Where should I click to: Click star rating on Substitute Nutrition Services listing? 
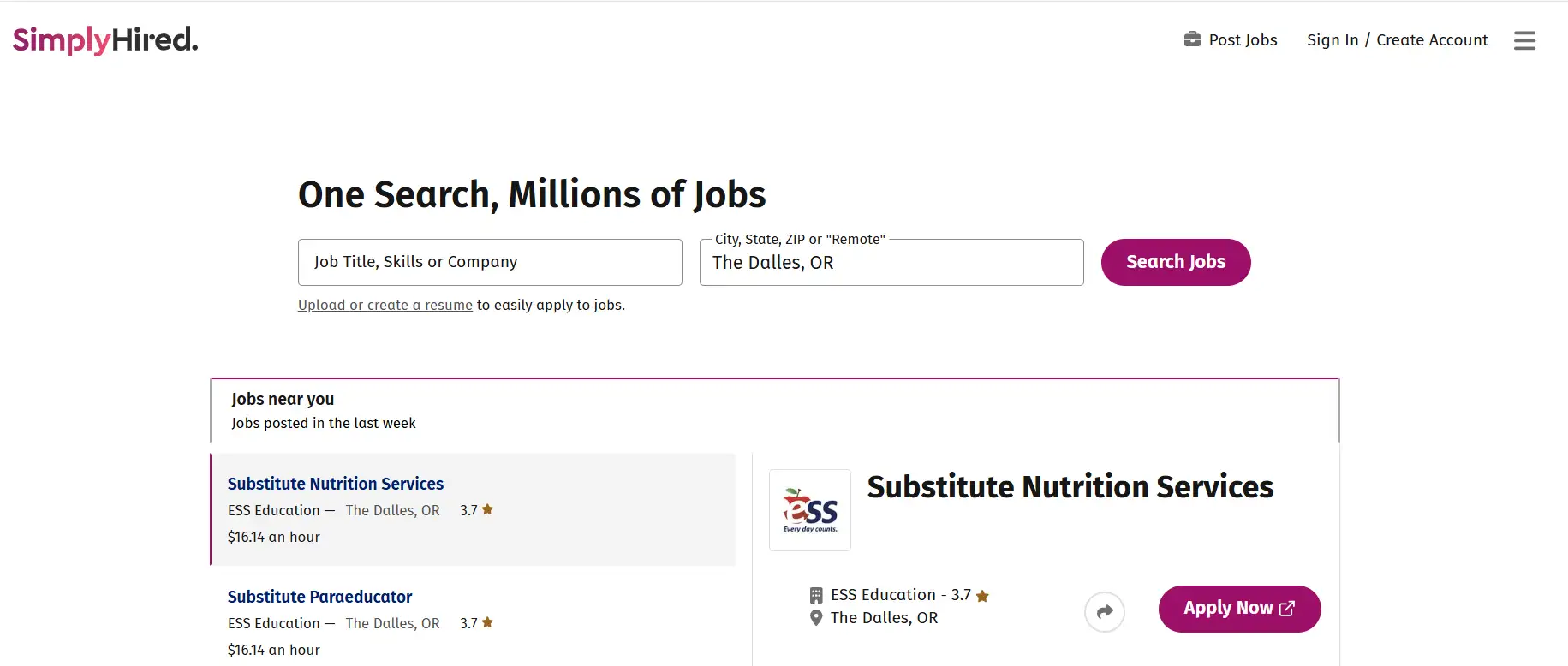(477, 510)
